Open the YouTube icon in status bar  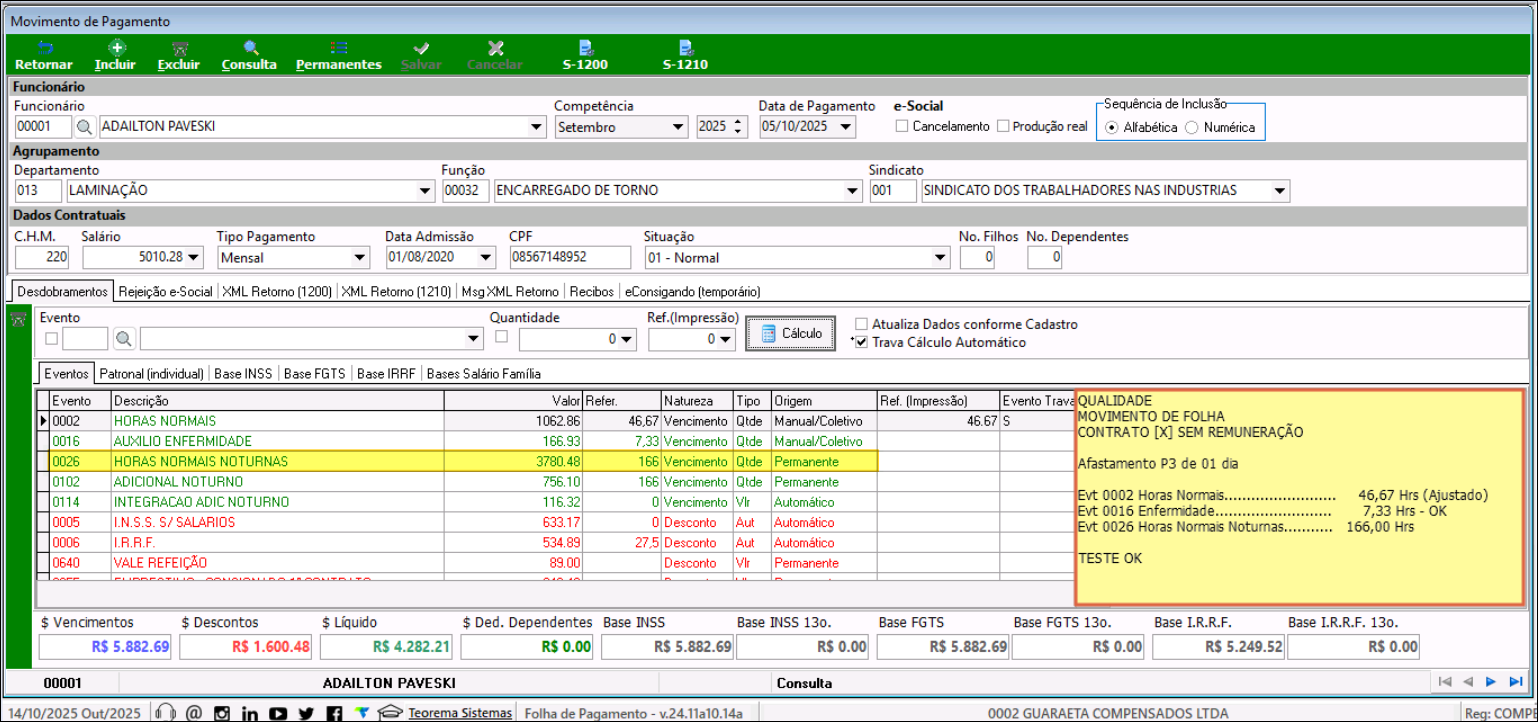pos(278,713)
